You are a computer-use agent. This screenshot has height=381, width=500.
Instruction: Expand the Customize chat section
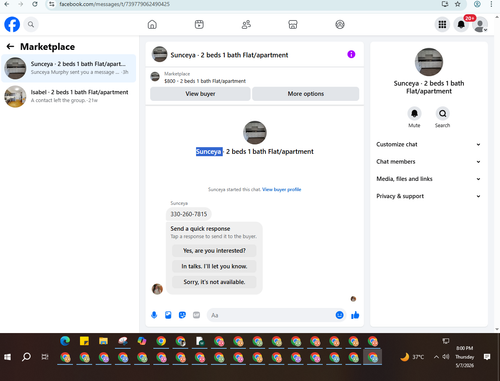[429, 144]
